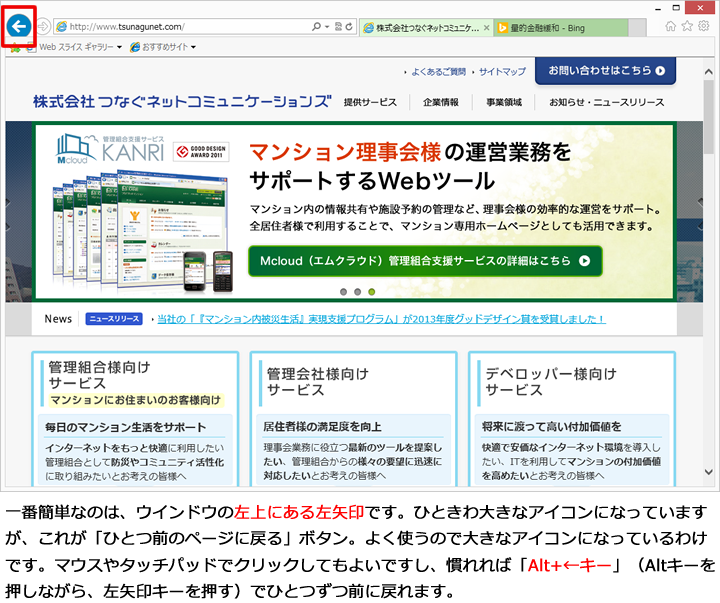Screen dimensions: 720x603
Task: Click the red 左上にある左矢印 text in article
Action: pyautogui.click(x=299, y=512)
